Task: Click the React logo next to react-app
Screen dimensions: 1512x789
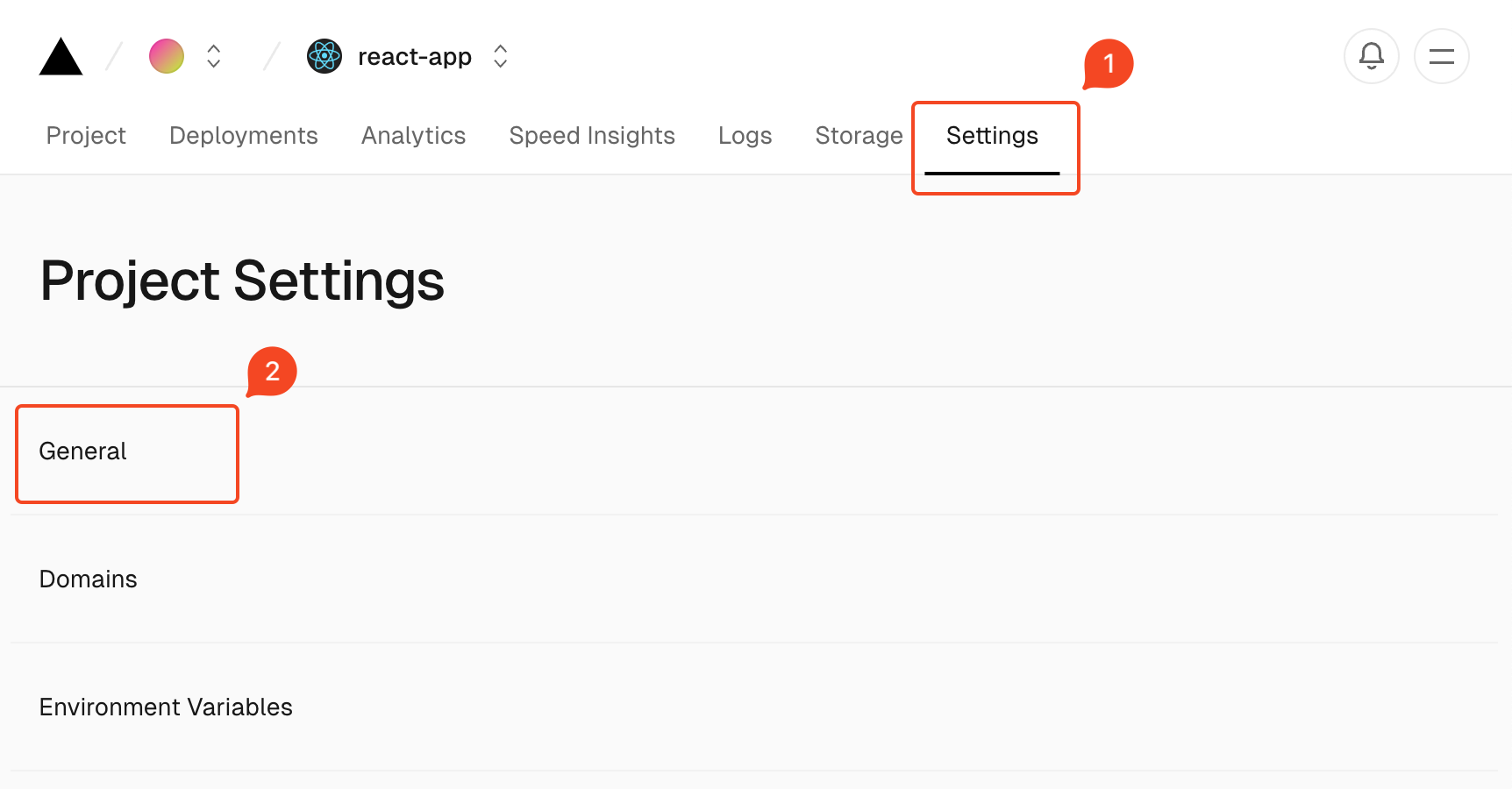Action: 325,56
